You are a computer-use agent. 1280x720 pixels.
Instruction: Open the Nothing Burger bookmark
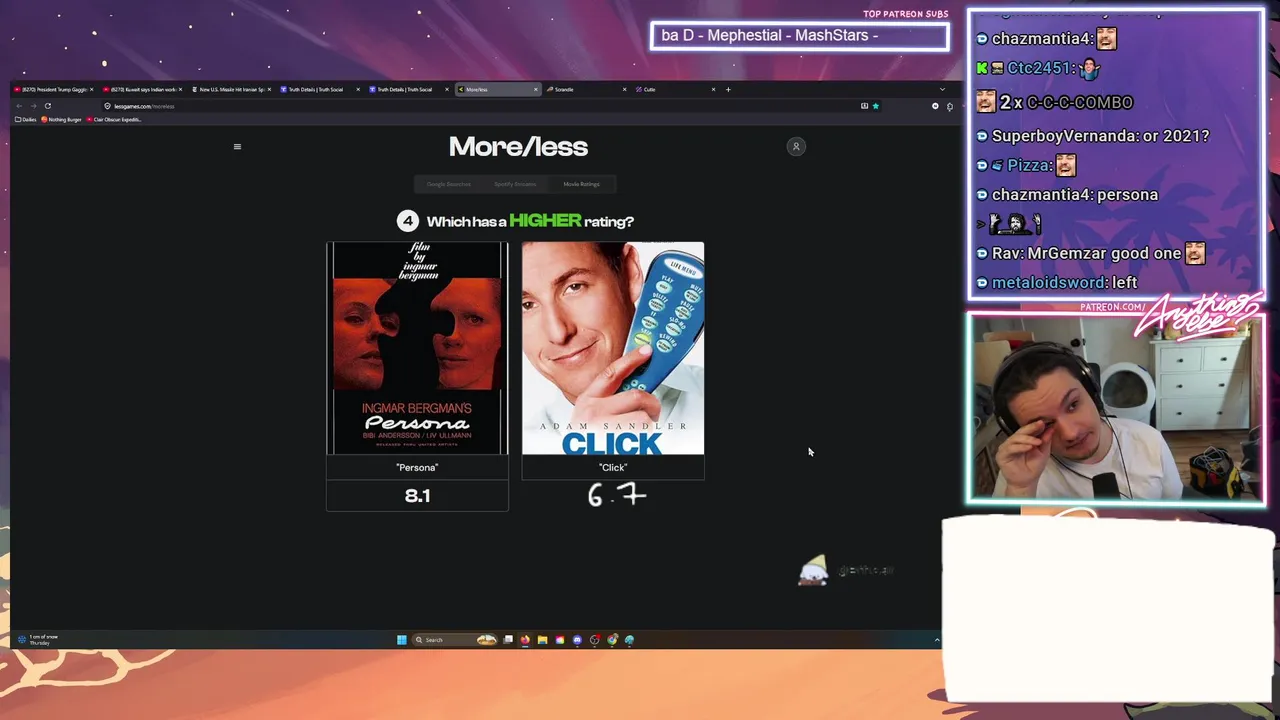click(x=62, y=119)
